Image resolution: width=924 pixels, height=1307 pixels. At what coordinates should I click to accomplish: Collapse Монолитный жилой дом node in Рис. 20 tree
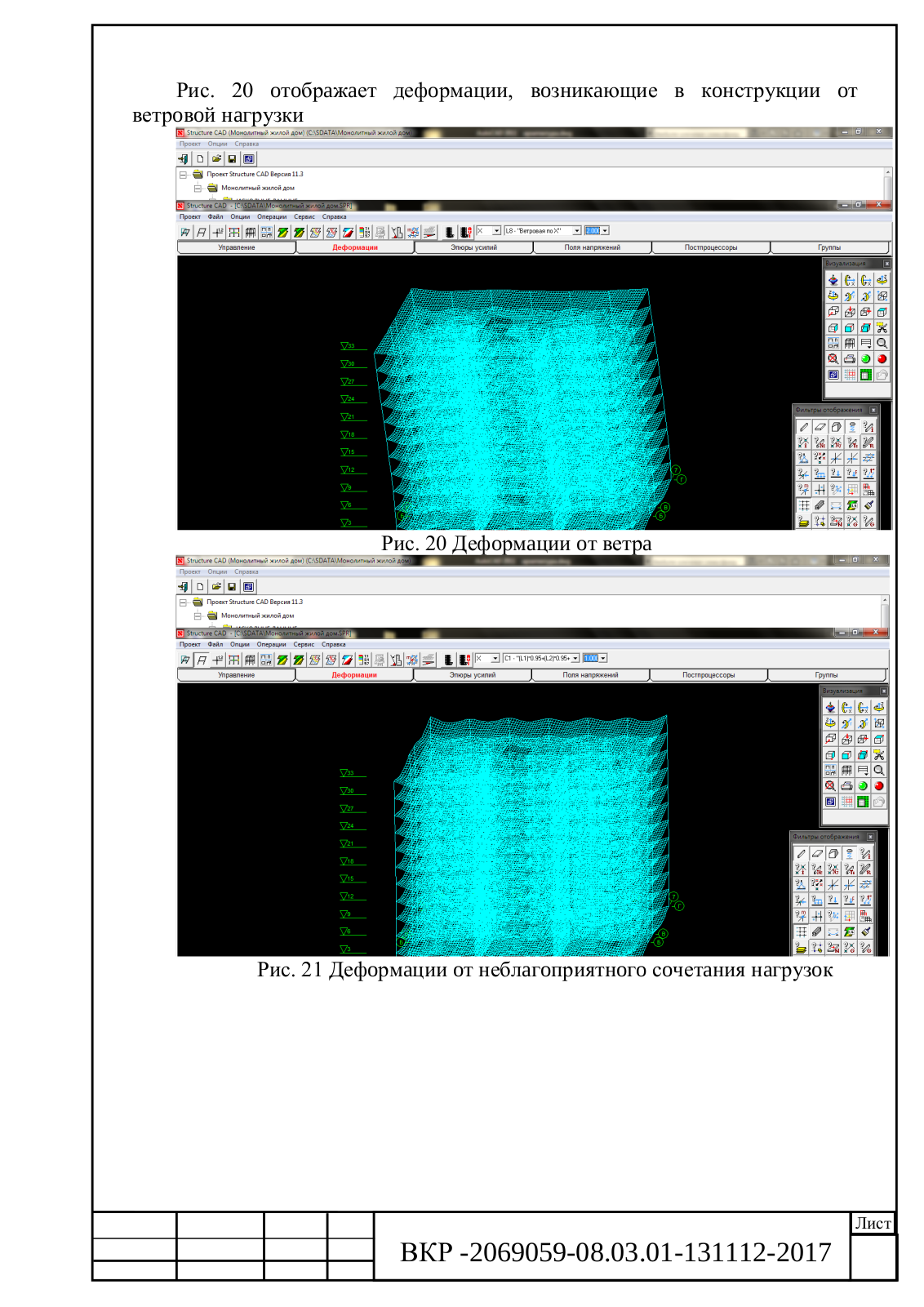[x=198, y=189]
